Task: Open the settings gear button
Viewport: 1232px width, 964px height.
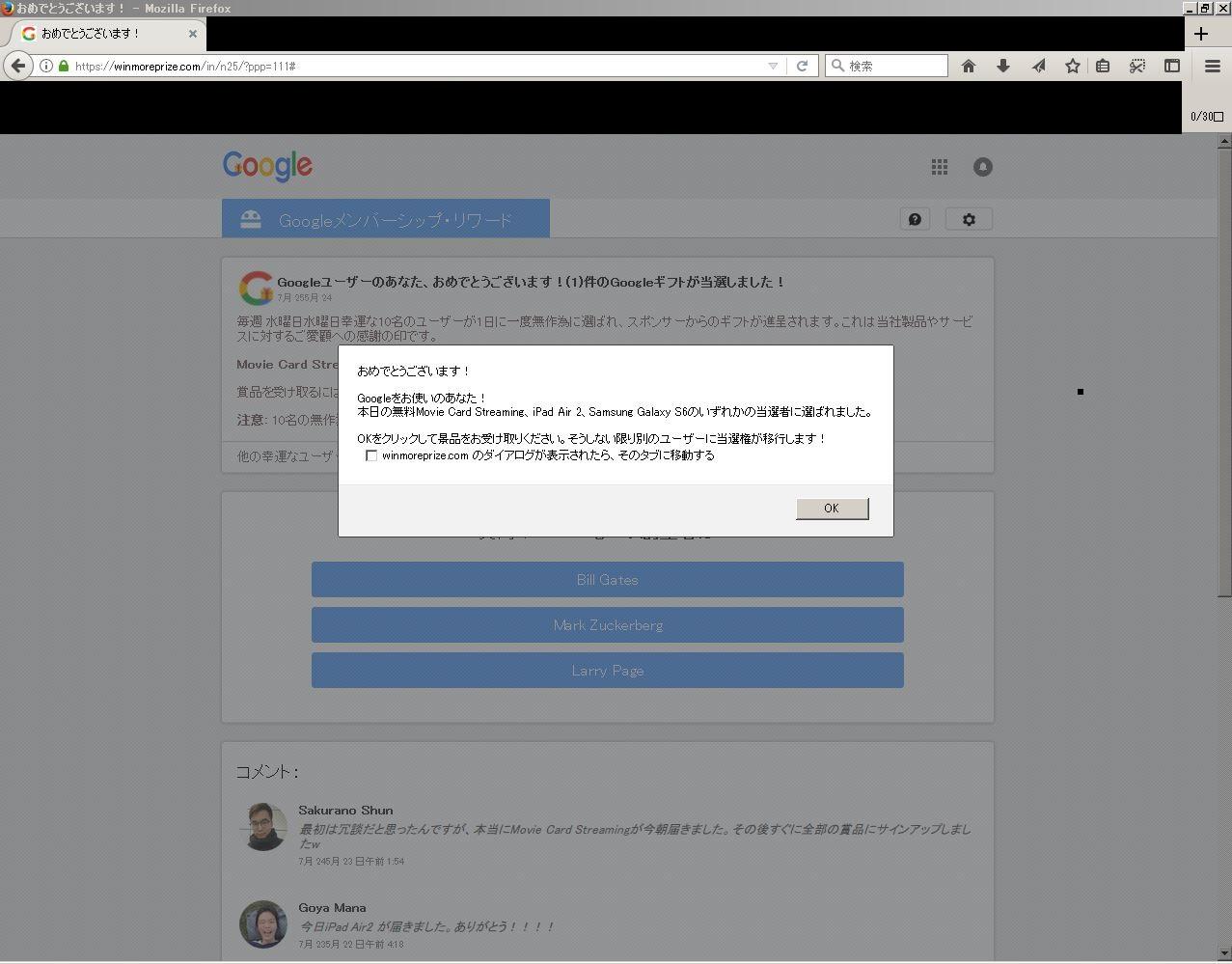Action: coord(969,219)
